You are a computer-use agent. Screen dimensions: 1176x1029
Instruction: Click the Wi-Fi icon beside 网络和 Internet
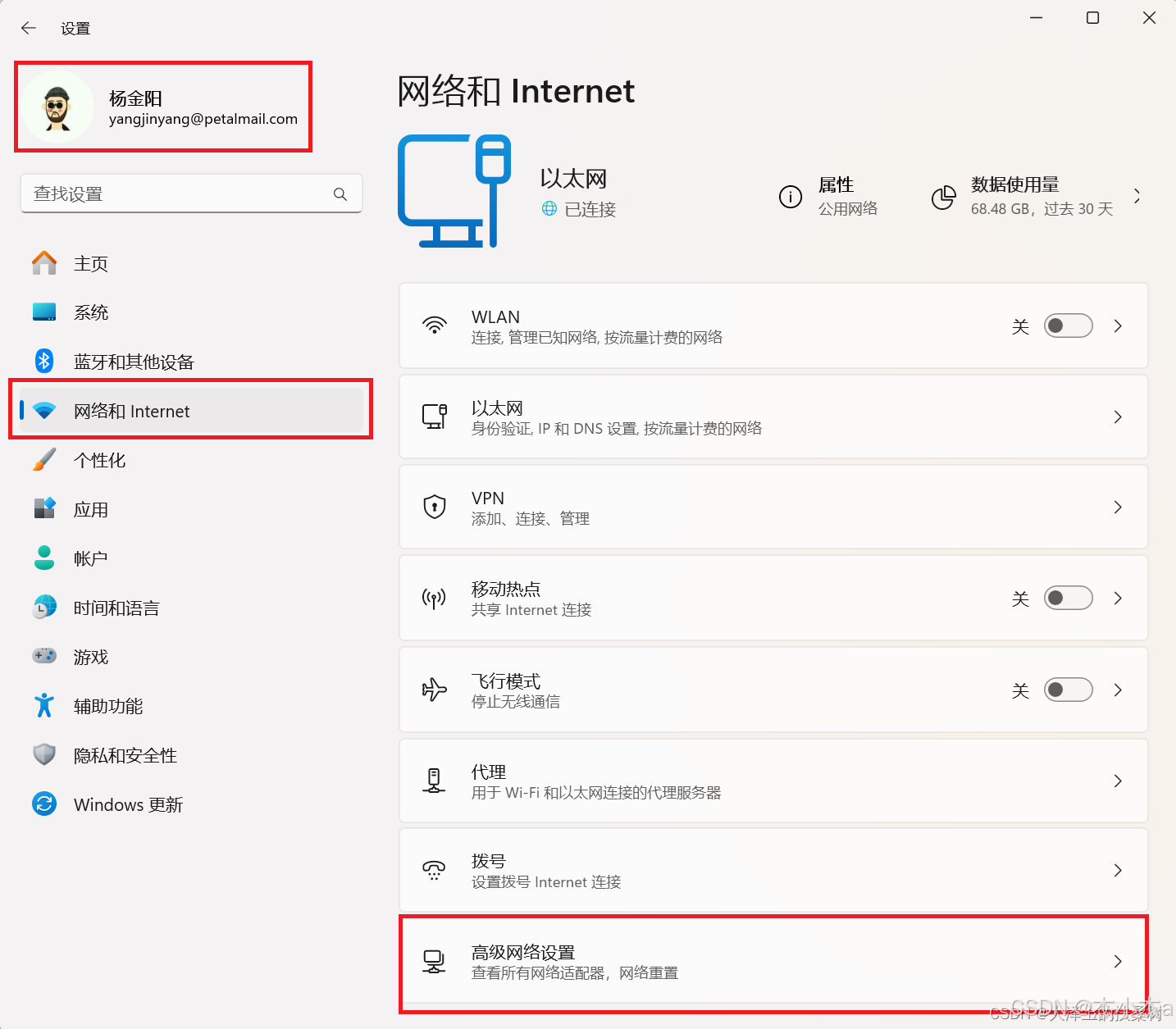44,411
